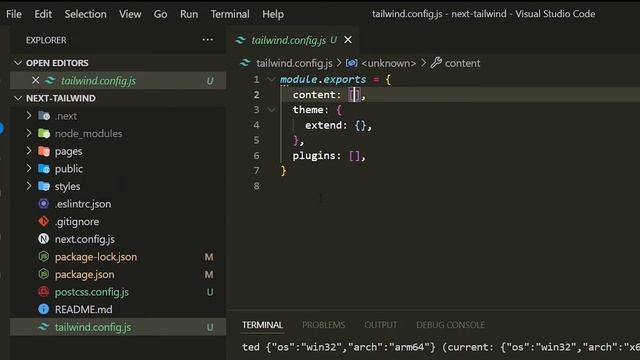Open the File menu
This screenshot has height=360, width=640.
(14, 14)
